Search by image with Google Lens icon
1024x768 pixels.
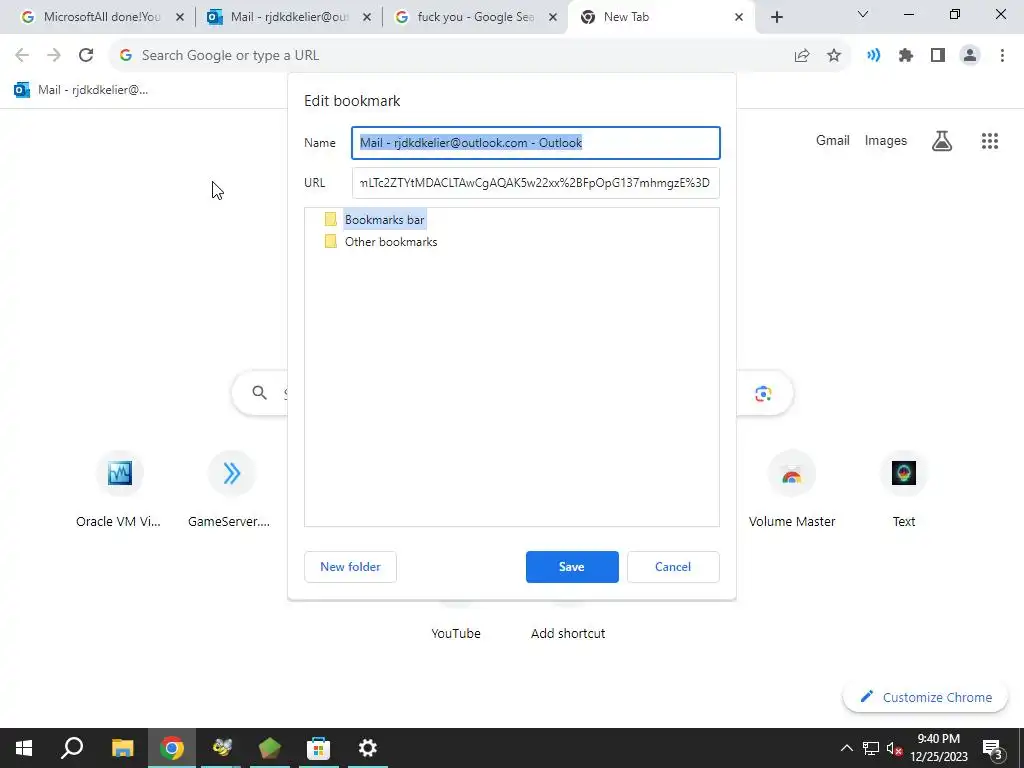point(763,393)
